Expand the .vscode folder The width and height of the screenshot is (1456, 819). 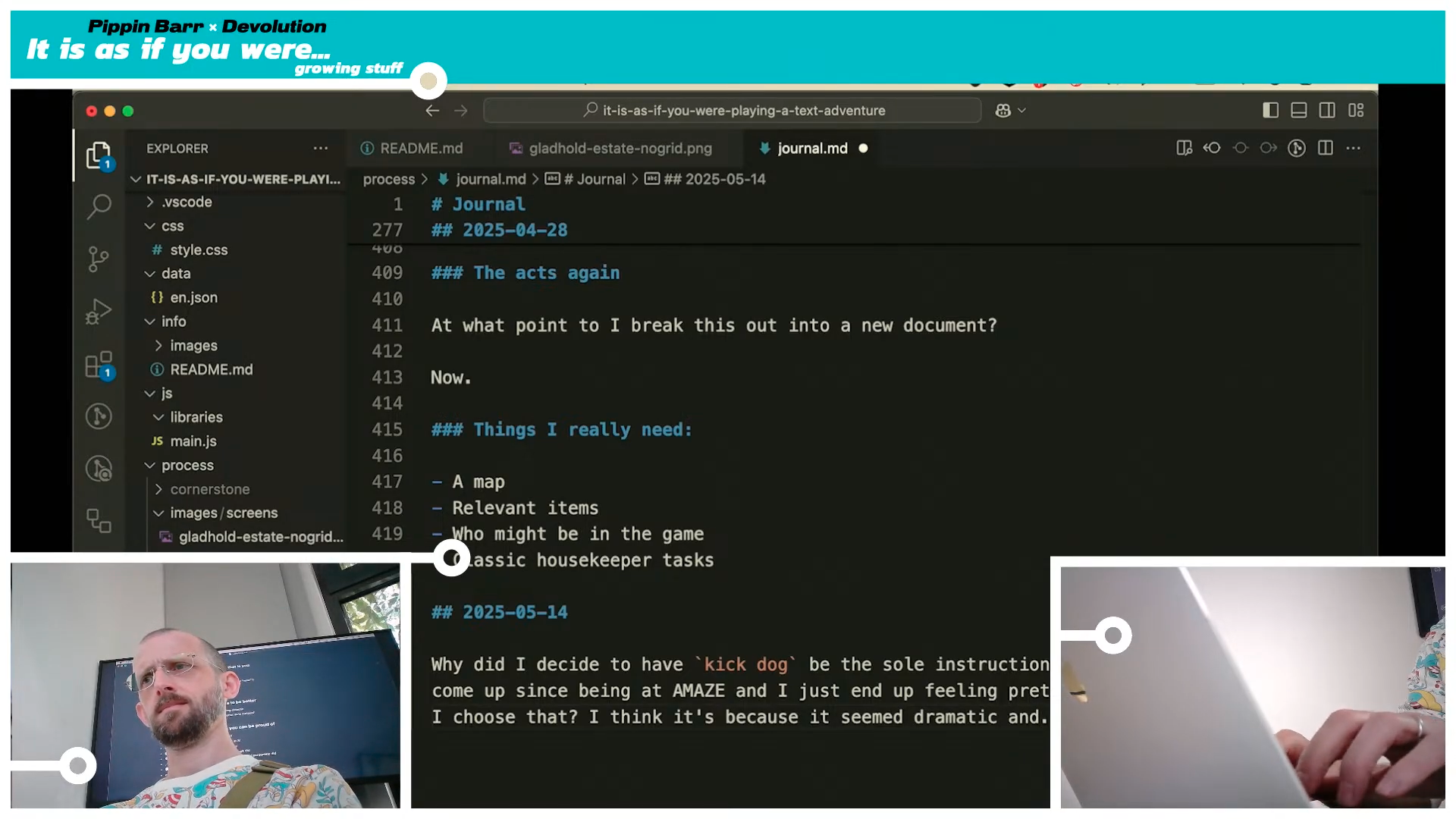186,202
